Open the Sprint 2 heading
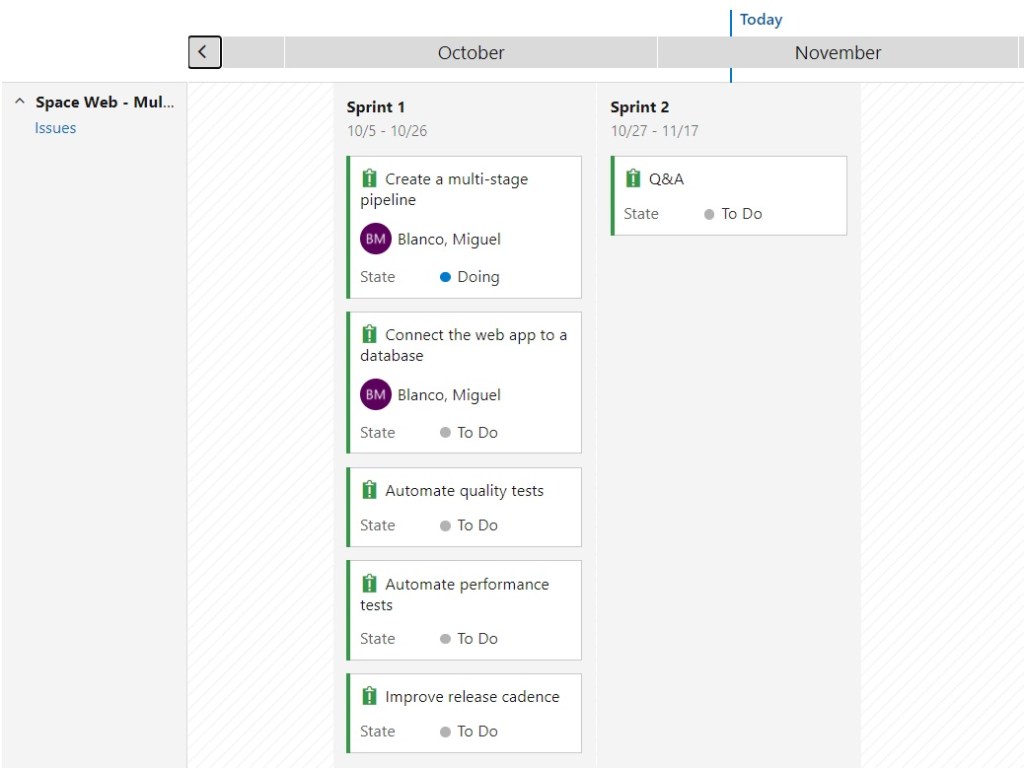The height and width of the screenshot is (768, 1024). tap(639, 107)
